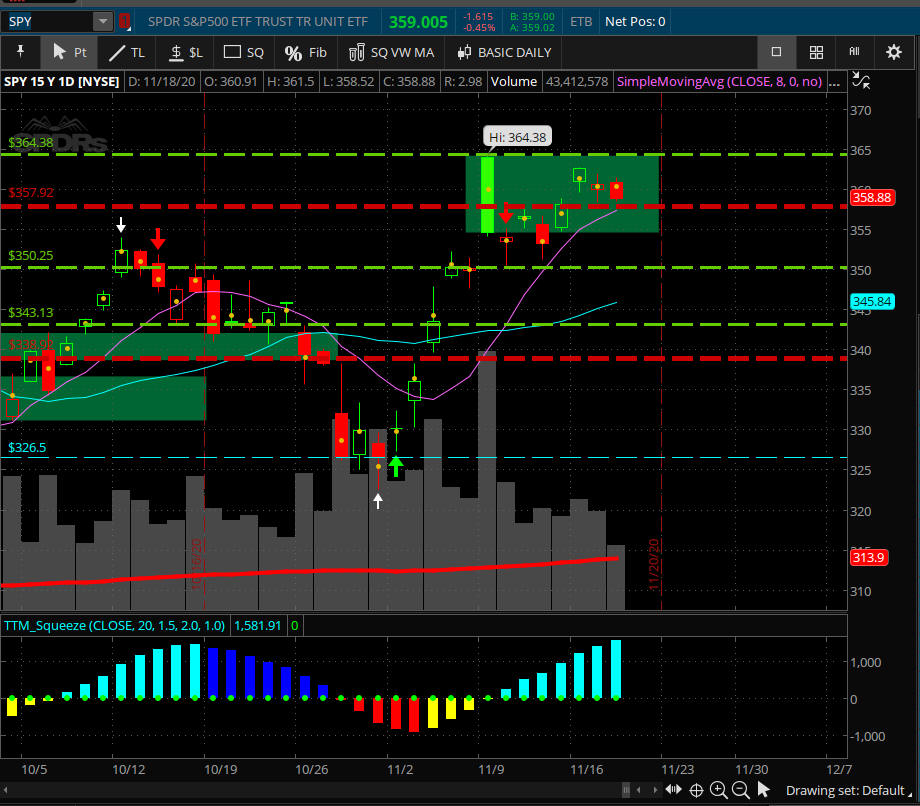Image resolution: width=920 pixels, height=806 pixels.
Task: Click SimpleMovingAvg (CLOSE, 8, 0, no) label
Action: tap(719, 82)
